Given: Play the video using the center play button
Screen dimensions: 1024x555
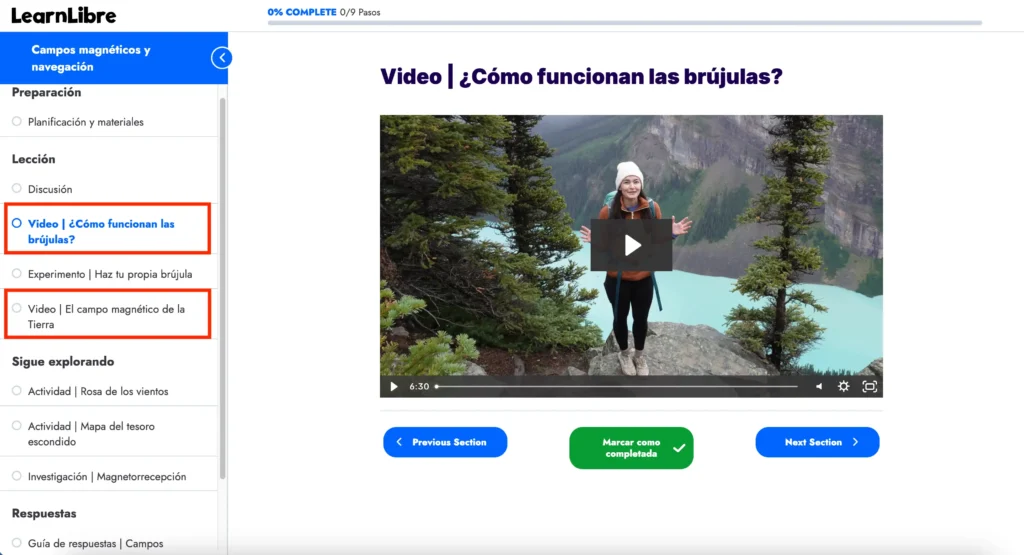Looking at the screenshot, I should (x=632, y=246).
